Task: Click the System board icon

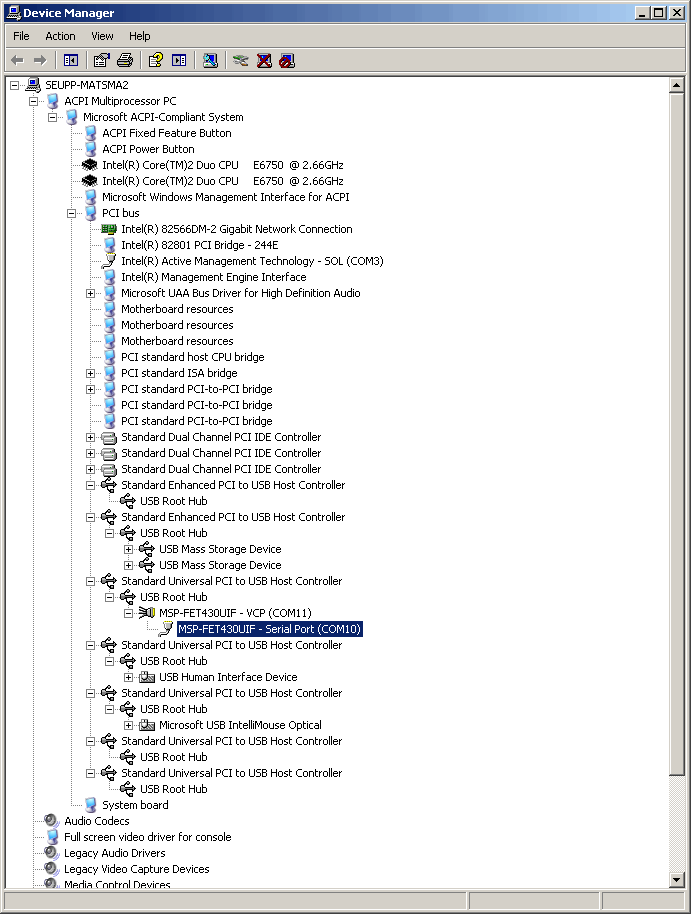Action: coord(90,804)
